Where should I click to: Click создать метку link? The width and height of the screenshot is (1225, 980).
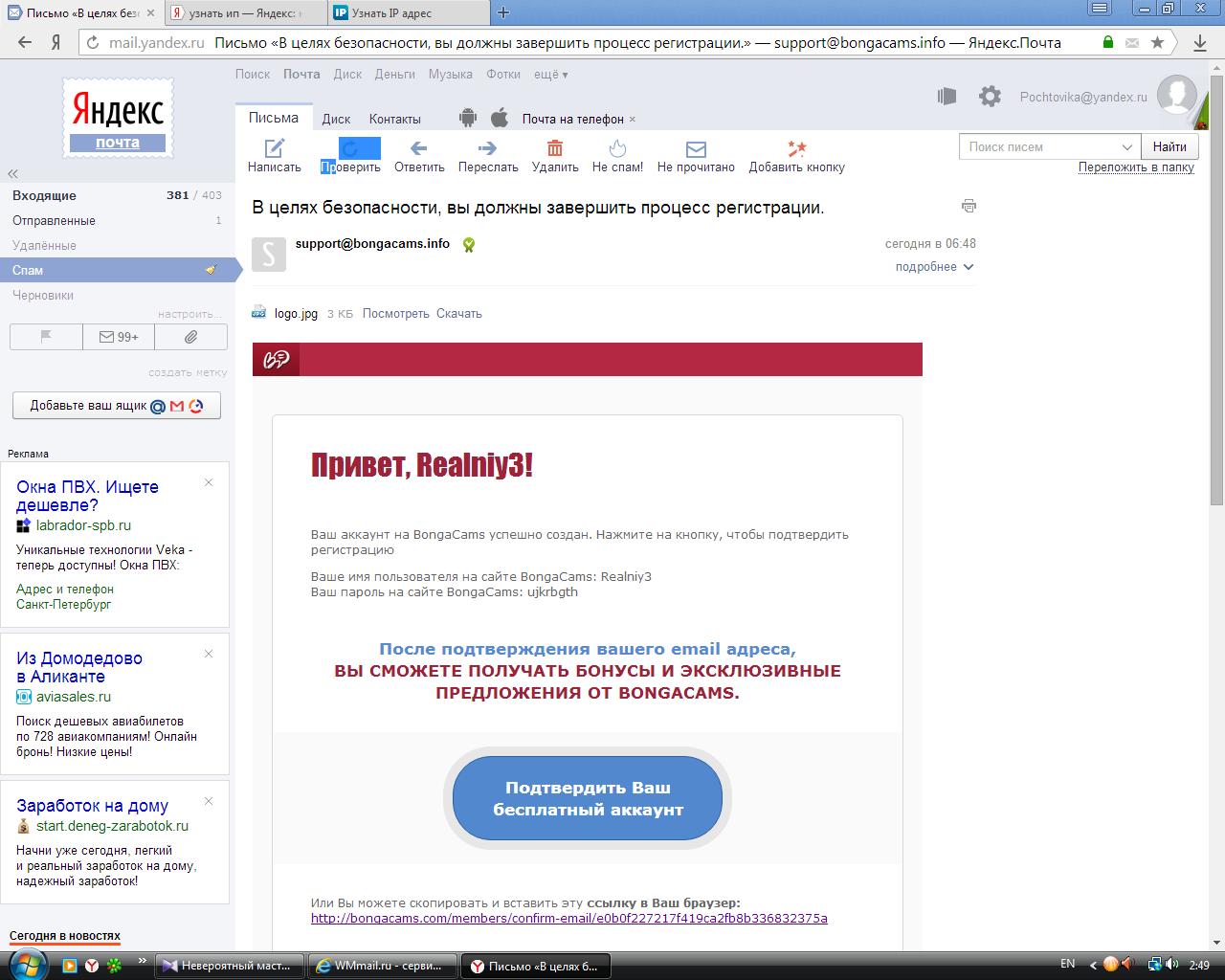point(188,372)
